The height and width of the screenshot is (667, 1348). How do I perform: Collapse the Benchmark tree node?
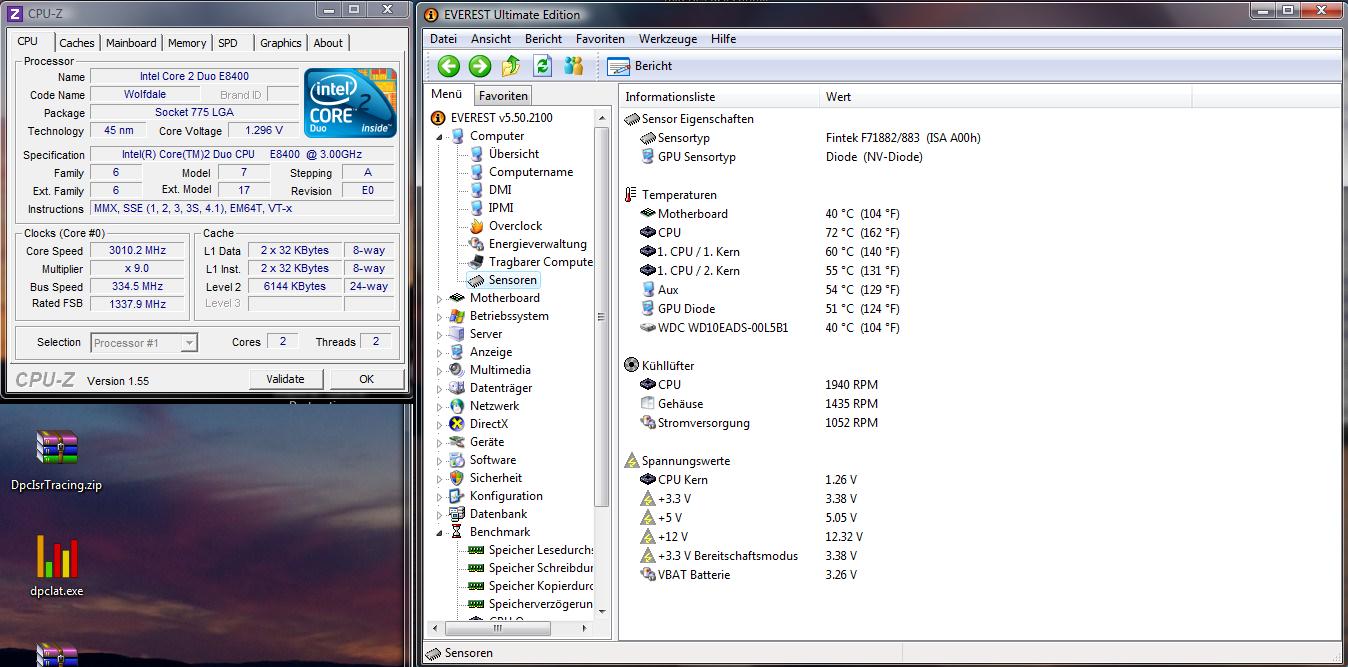439,532
